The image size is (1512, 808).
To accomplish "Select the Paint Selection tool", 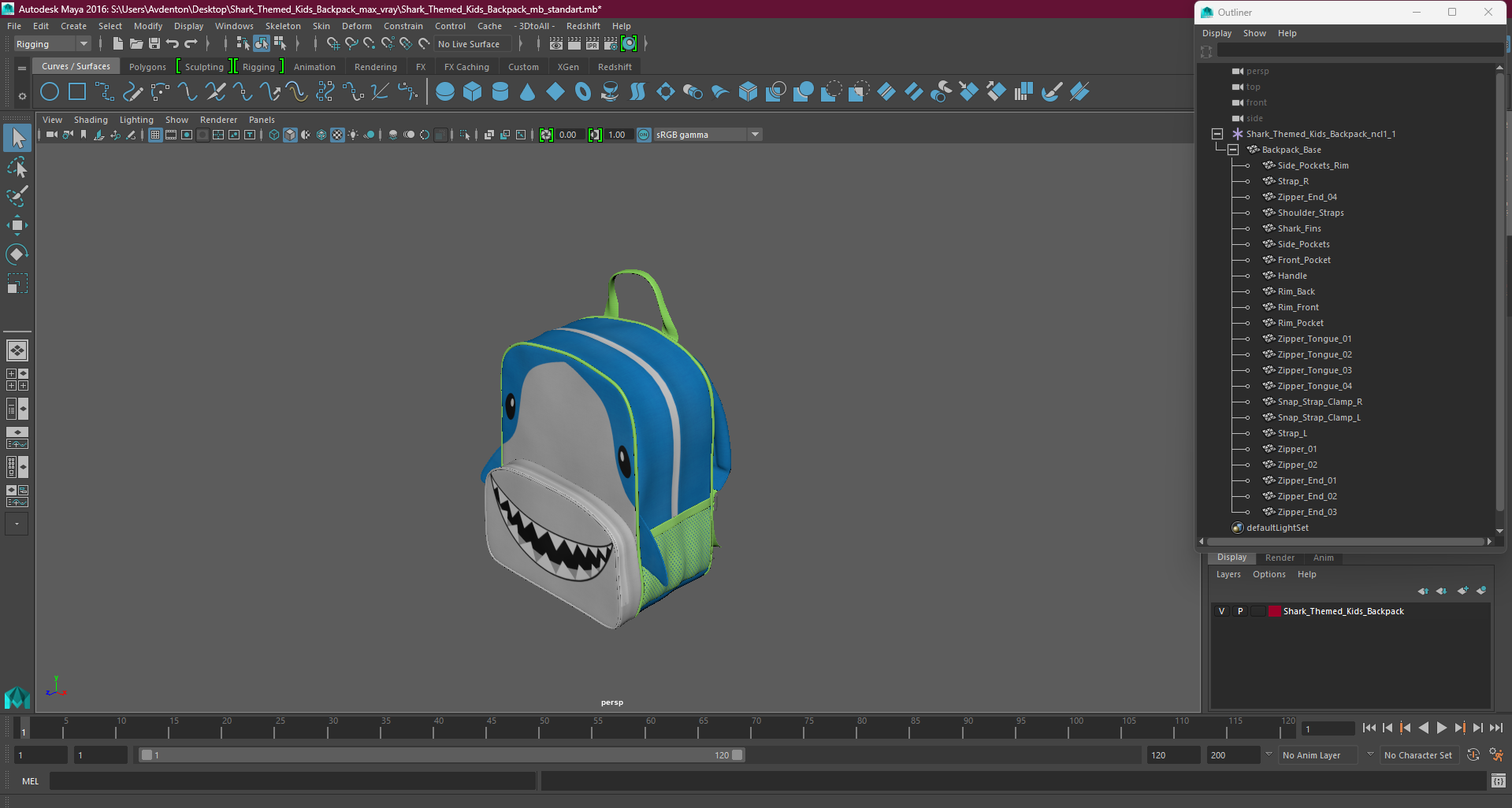I will pos(17,196).
